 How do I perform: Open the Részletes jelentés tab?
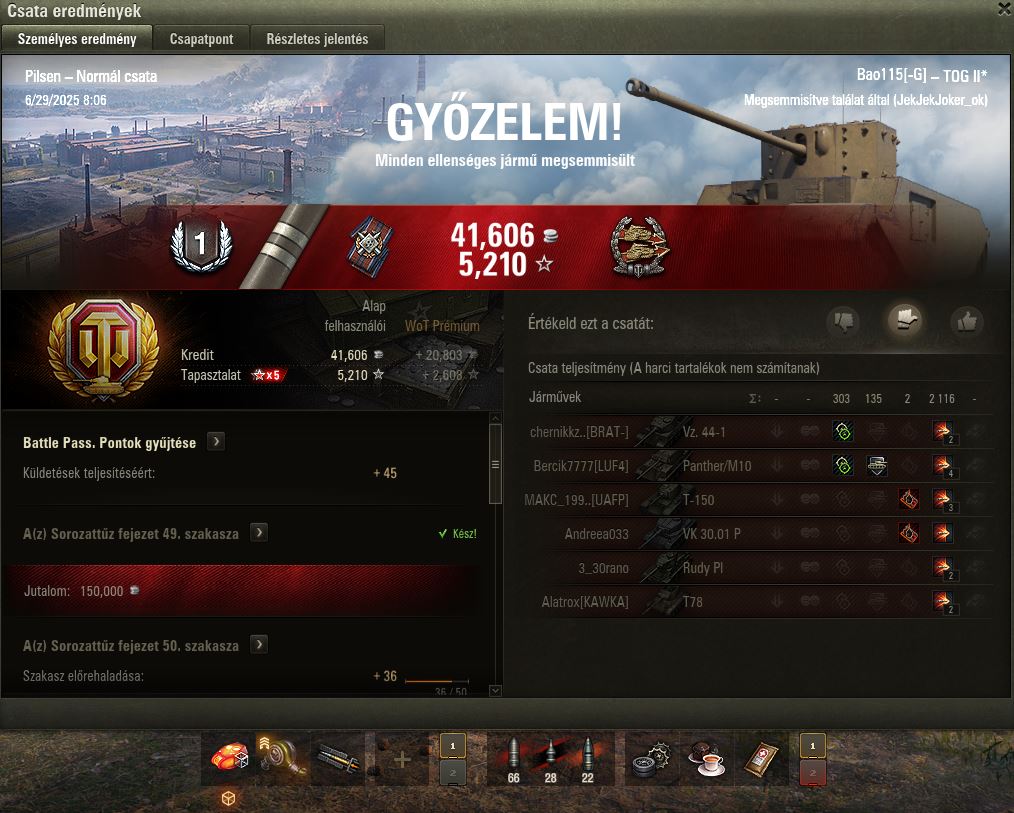point(317,39)
